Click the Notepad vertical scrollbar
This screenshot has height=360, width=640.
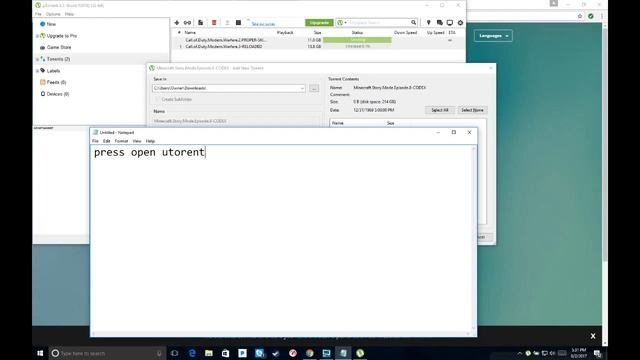pos(474,239)
